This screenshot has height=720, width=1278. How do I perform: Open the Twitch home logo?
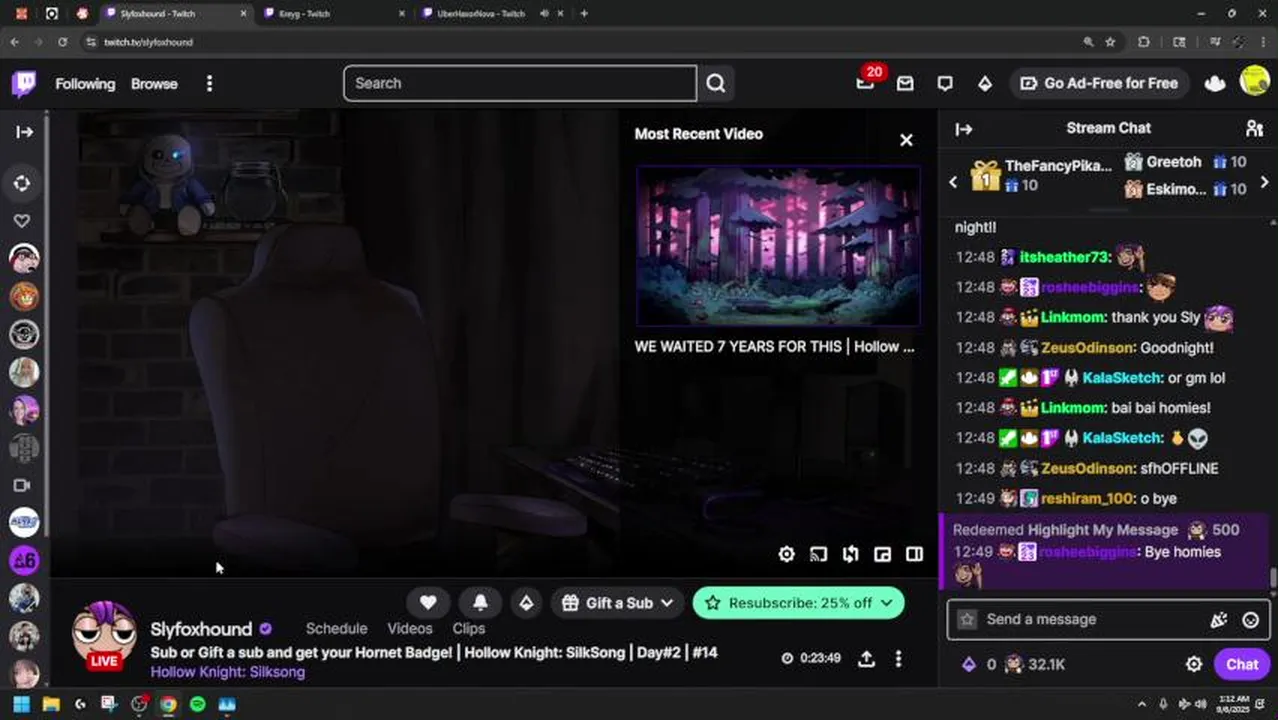(x=24, y=83)
